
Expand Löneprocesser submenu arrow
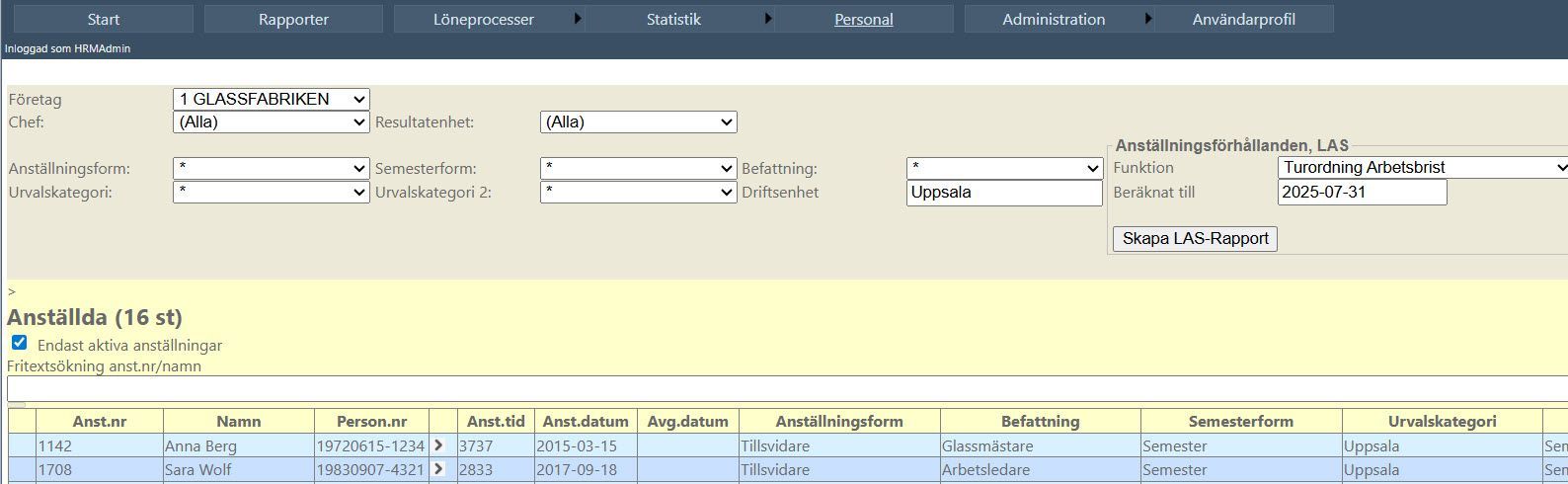(x=578, y=19)
